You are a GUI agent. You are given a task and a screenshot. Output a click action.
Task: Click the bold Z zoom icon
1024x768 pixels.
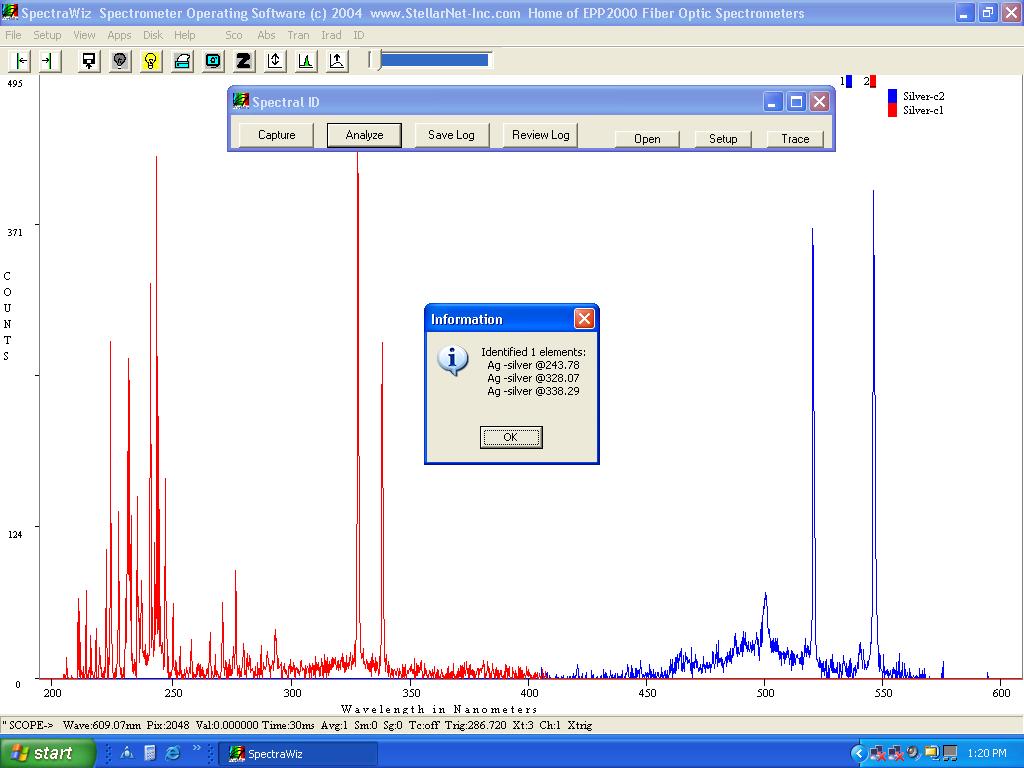(244, 61)
